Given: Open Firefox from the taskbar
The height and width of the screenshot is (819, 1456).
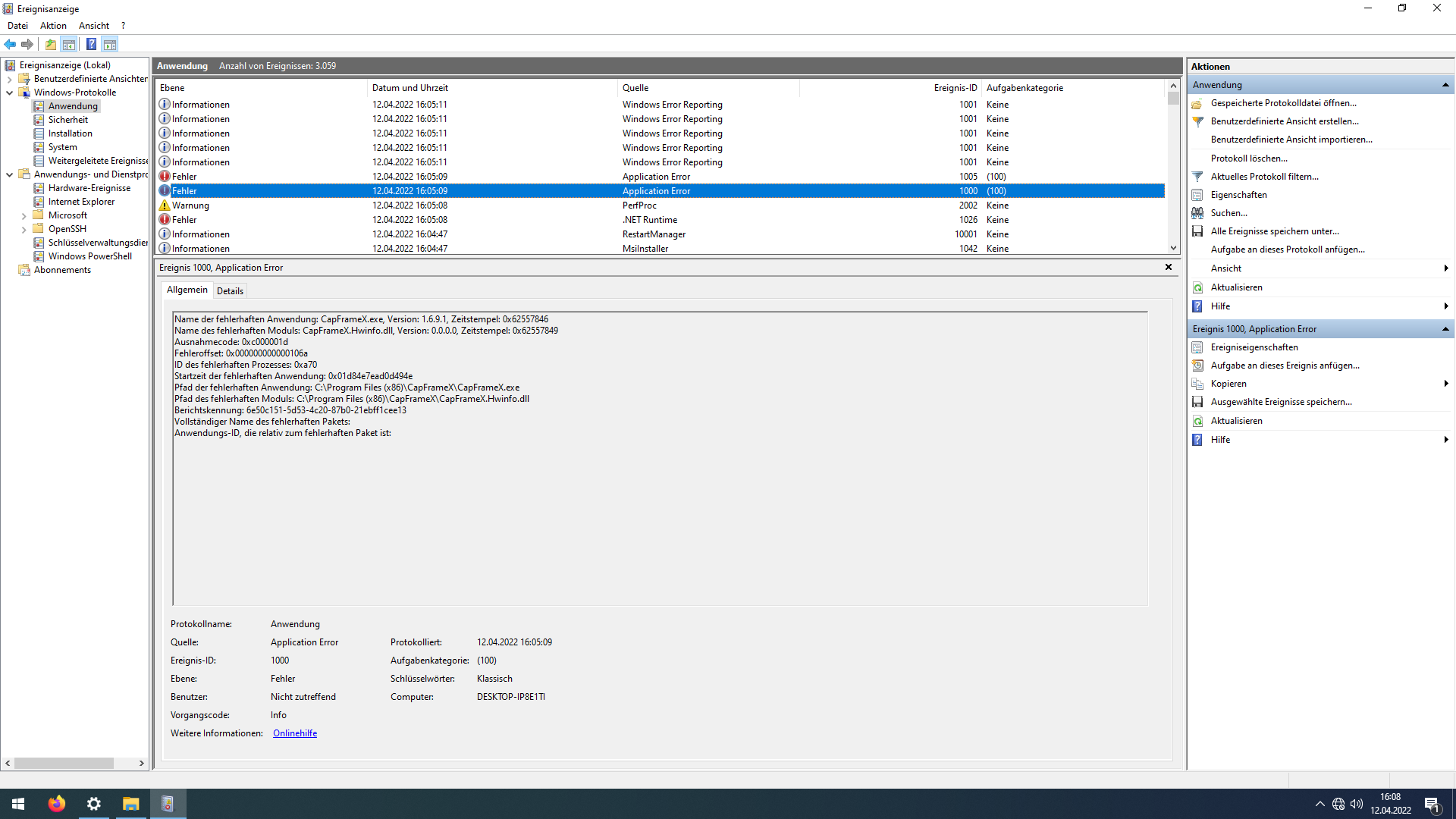Looking at the screenshot, I should point(56,804).
